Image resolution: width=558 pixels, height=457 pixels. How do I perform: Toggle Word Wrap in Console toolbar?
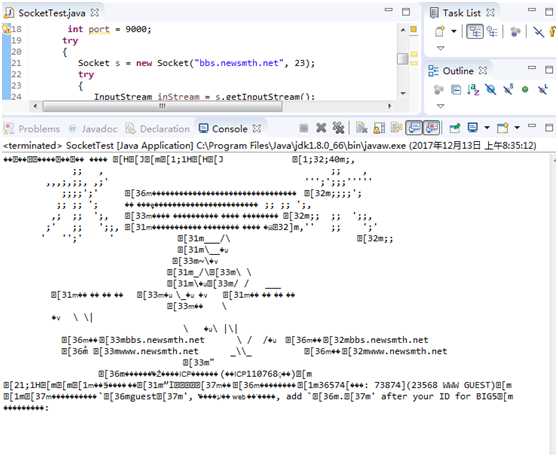pyautogui.click(x=396, y=128)
